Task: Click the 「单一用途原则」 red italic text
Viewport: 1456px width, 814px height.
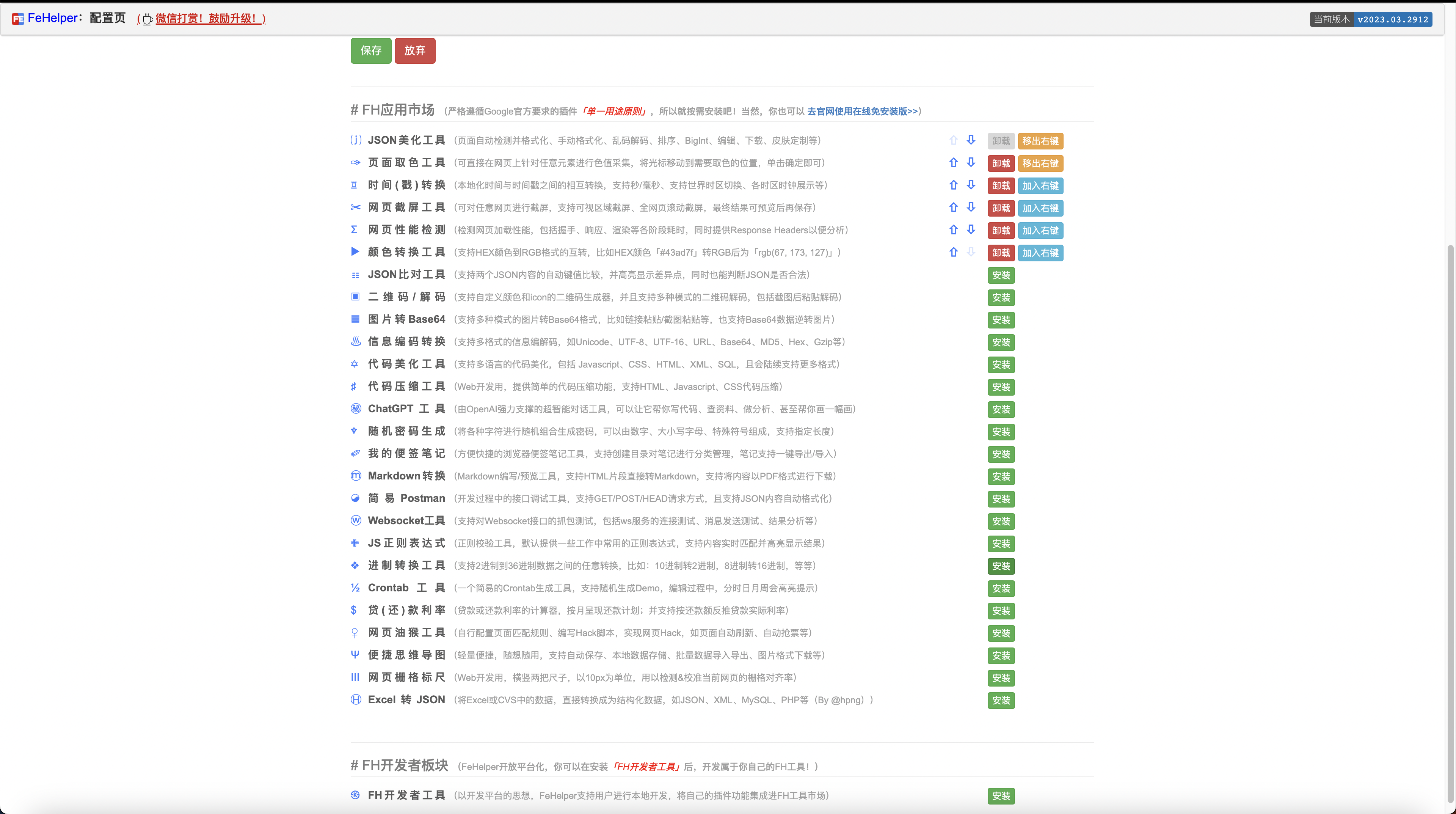Action: [614, 112]
